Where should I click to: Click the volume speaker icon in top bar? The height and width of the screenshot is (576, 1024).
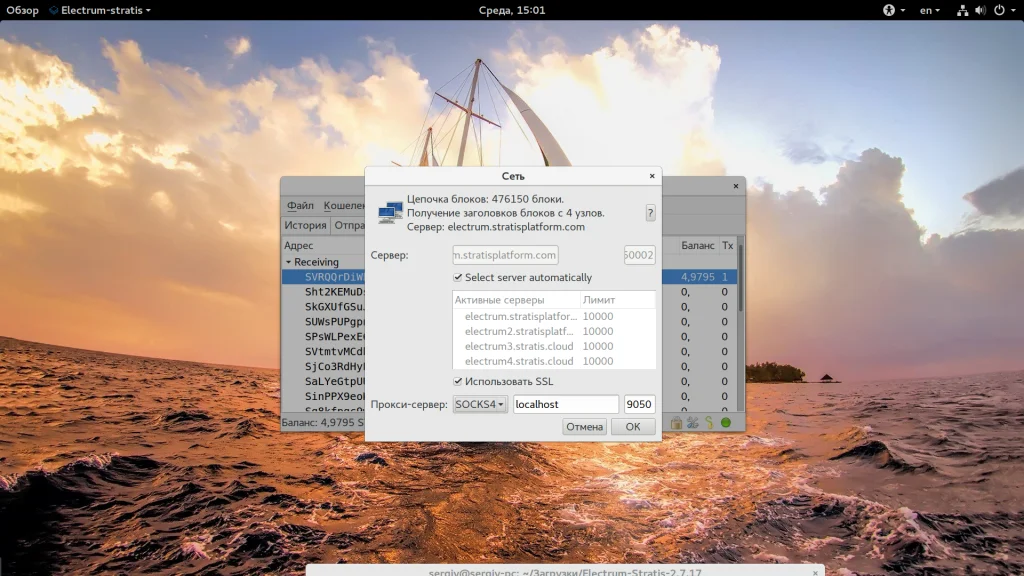point(979,10)
